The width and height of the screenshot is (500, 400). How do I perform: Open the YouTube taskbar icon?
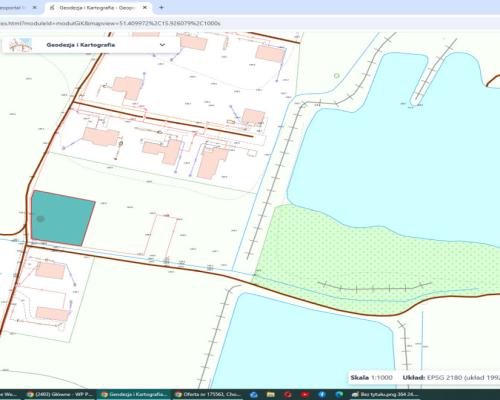pyautogui.click(x=305, y=395)
